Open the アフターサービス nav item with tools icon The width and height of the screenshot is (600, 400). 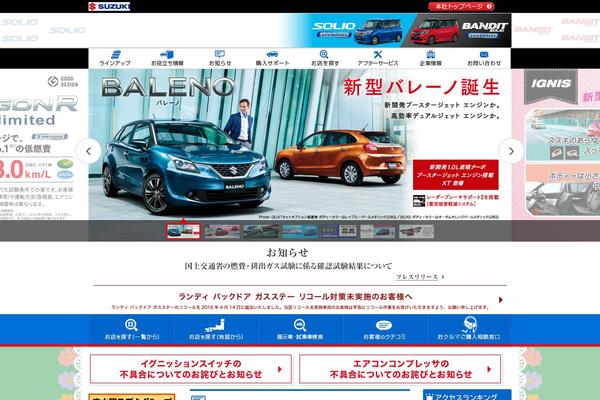(x=378, y=58)
